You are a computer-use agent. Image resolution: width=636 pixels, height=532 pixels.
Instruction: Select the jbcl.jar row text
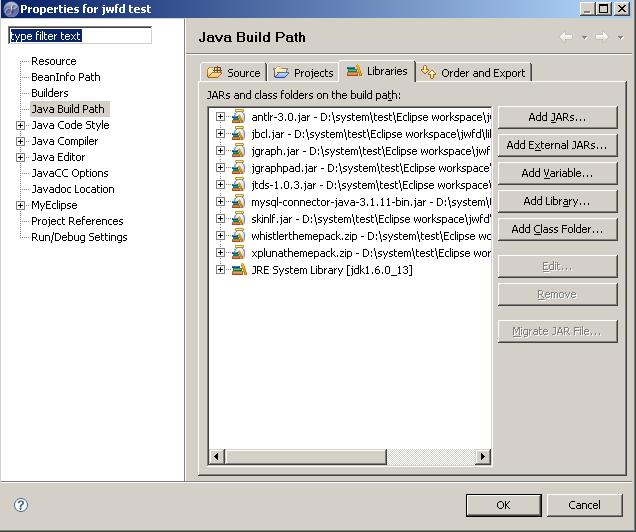point(371,134)
